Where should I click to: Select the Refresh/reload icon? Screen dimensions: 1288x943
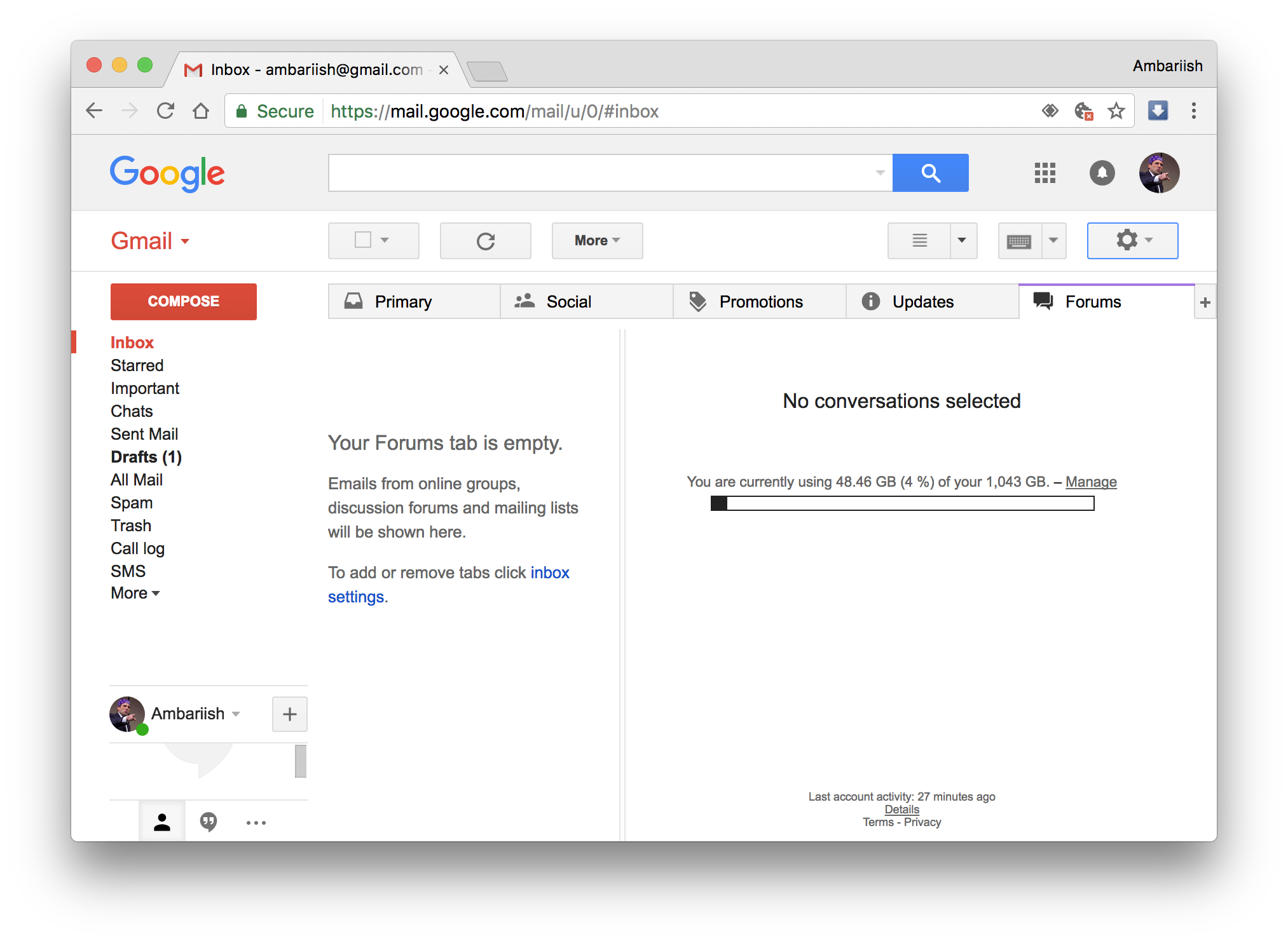tap(485, 240)
